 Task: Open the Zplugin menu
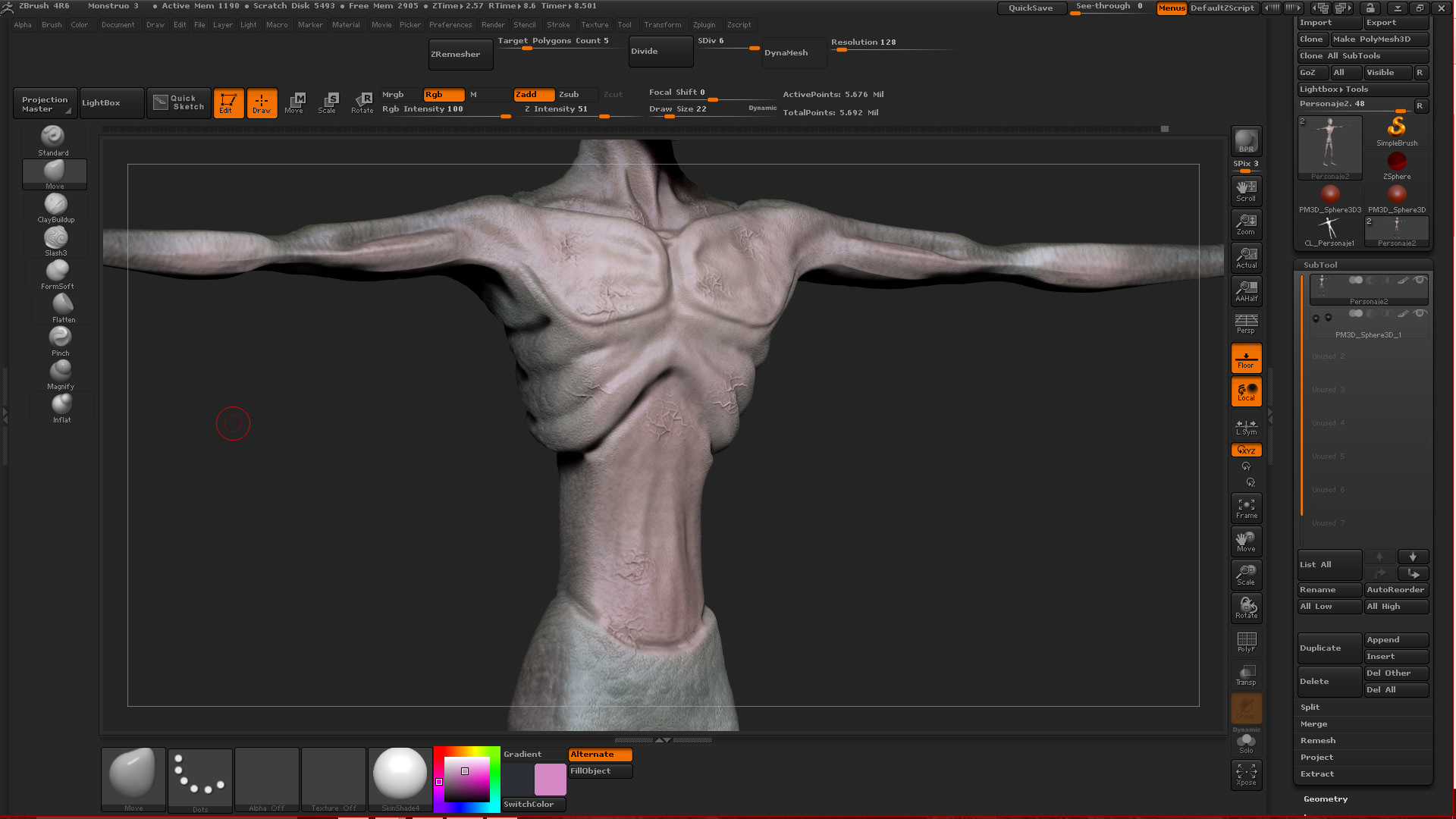[x=704, y=25]
